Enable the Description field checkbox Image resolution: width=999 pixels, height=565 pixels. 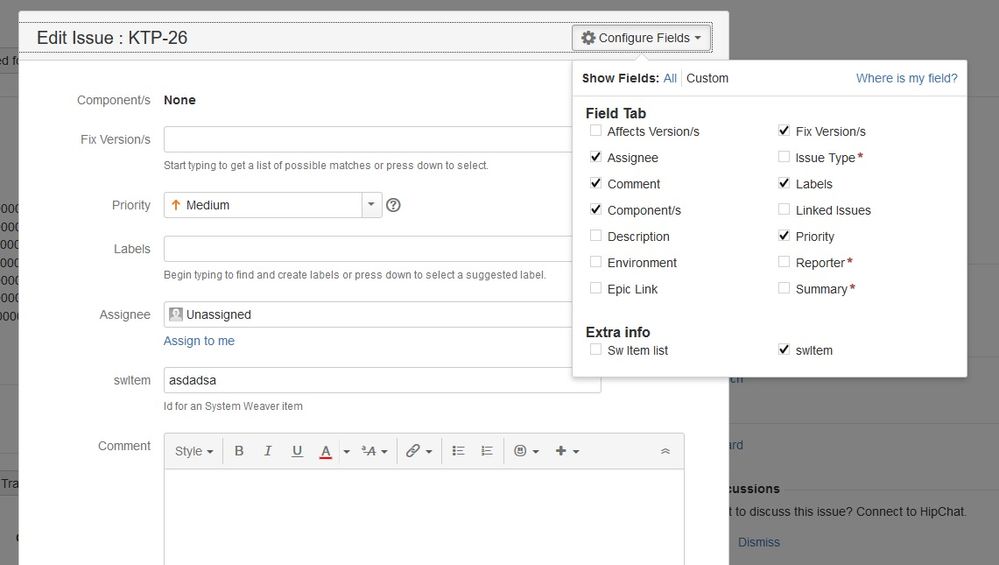[596, 236]
